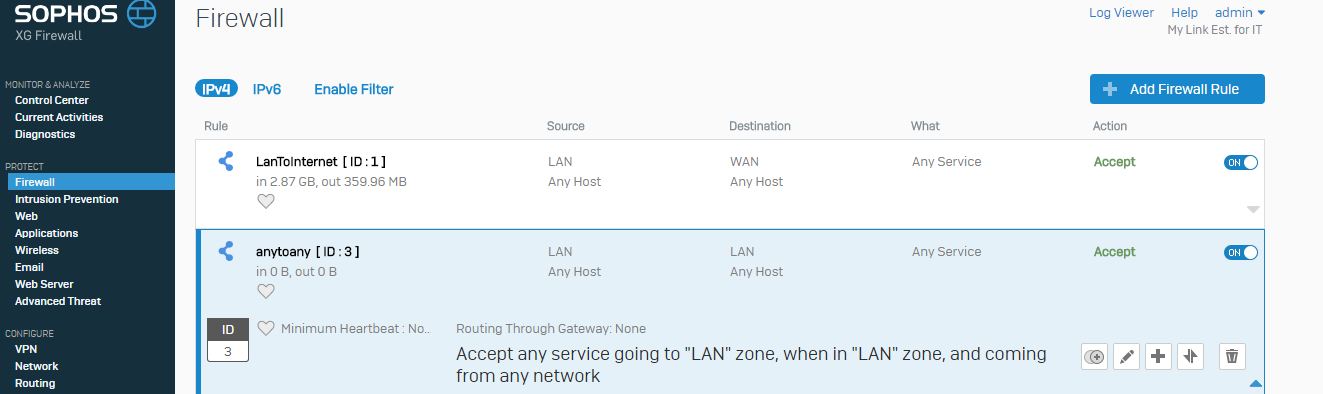The height and width of the screenshot is (394, 1323).
Task: Toggle off the LanToInternet rule switch
Action: (1240, 162)
